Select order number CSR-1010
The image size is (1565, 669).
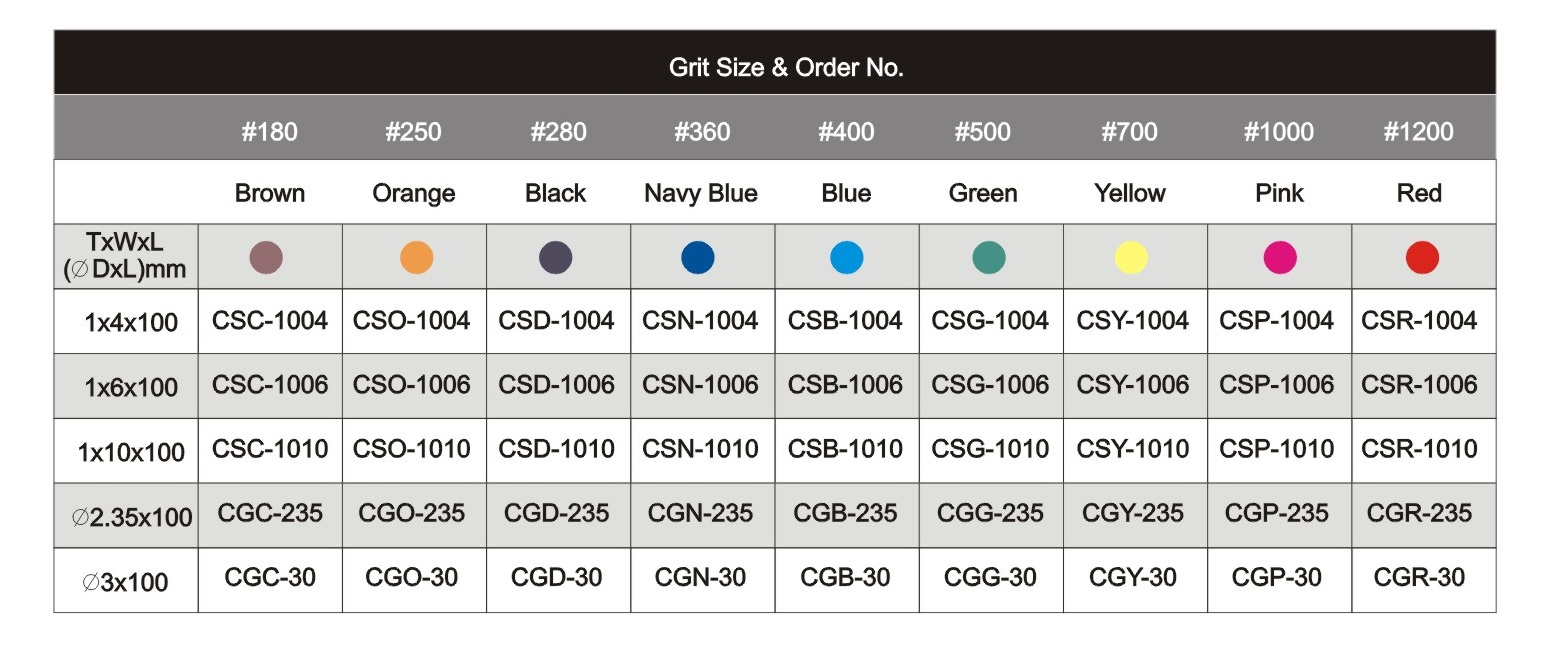[1419, 449]
